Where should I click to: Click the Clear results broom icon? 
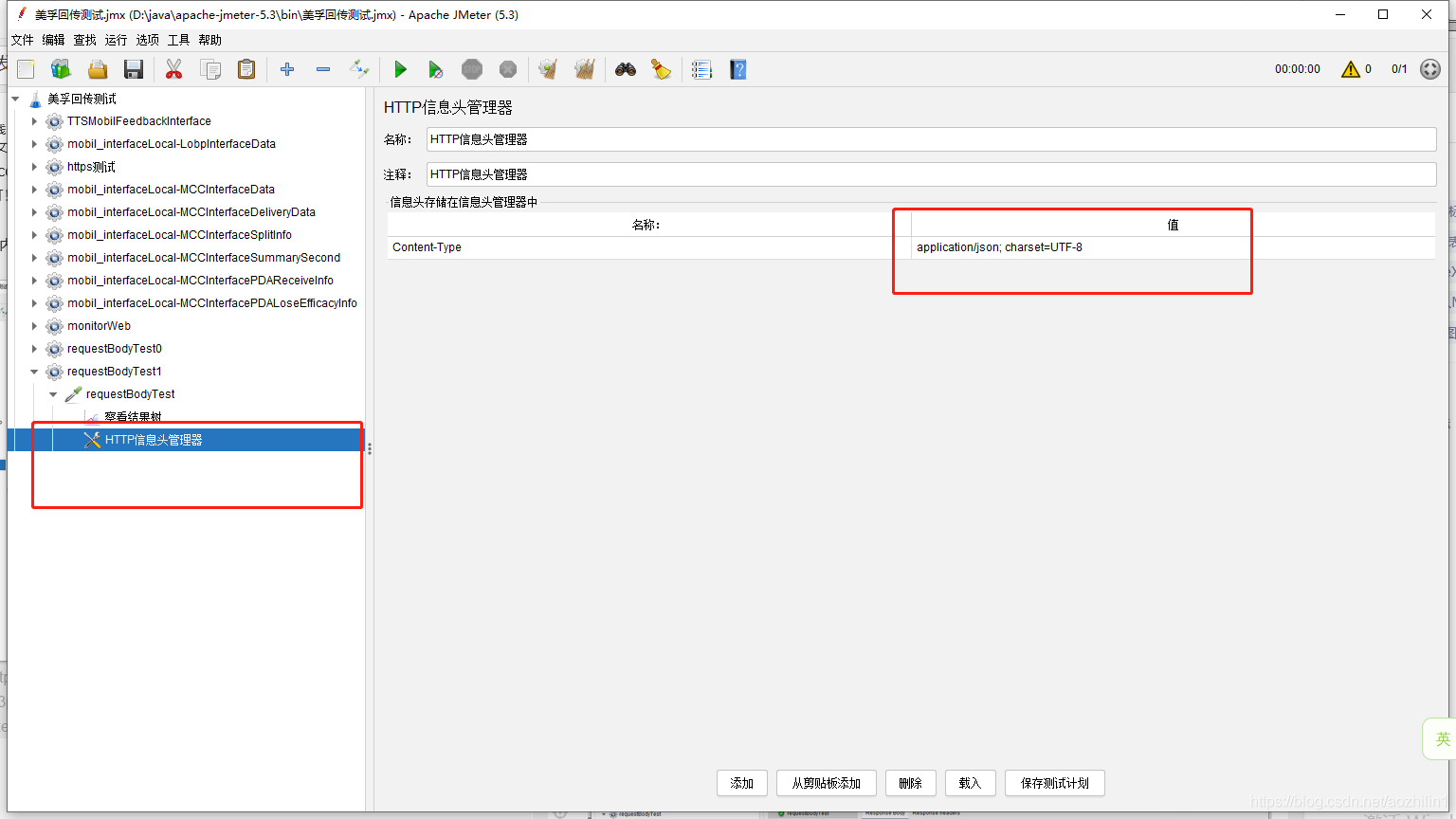pyautogui.click(x=548, y=69)
